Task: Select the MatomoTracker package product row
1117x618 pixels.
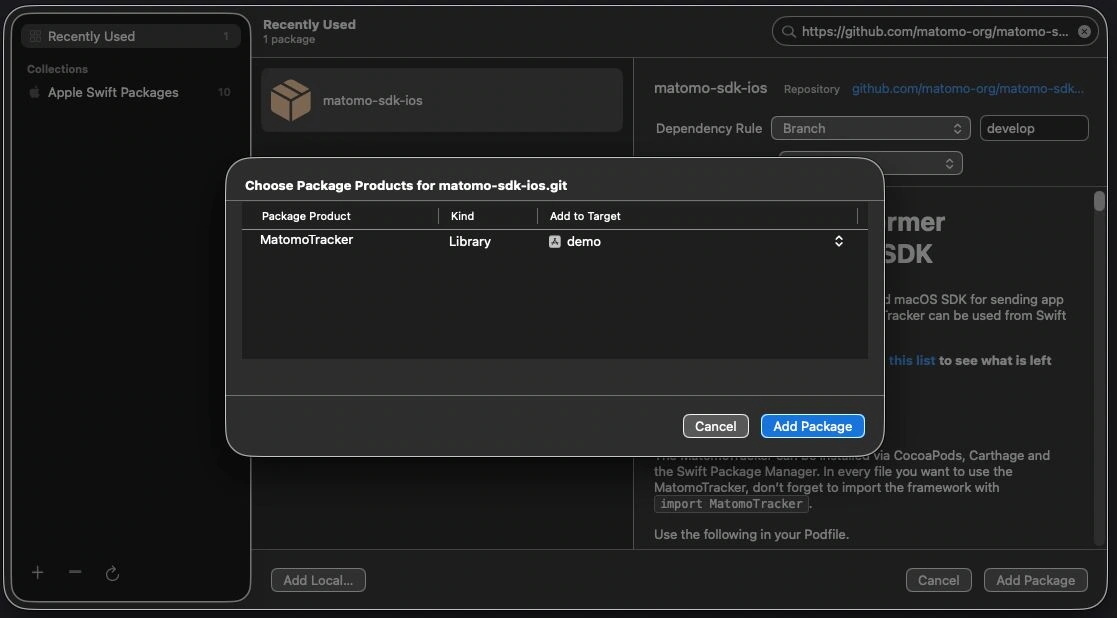Action: 554,241
